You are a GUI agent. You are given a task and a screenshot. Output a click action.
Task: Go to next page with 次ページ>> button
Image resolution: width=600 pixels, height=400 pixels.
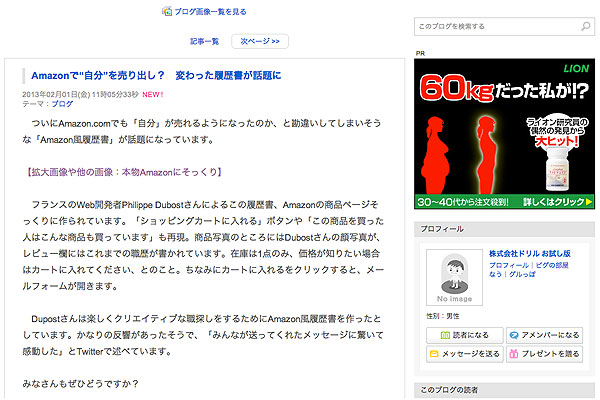pos(260,41)
